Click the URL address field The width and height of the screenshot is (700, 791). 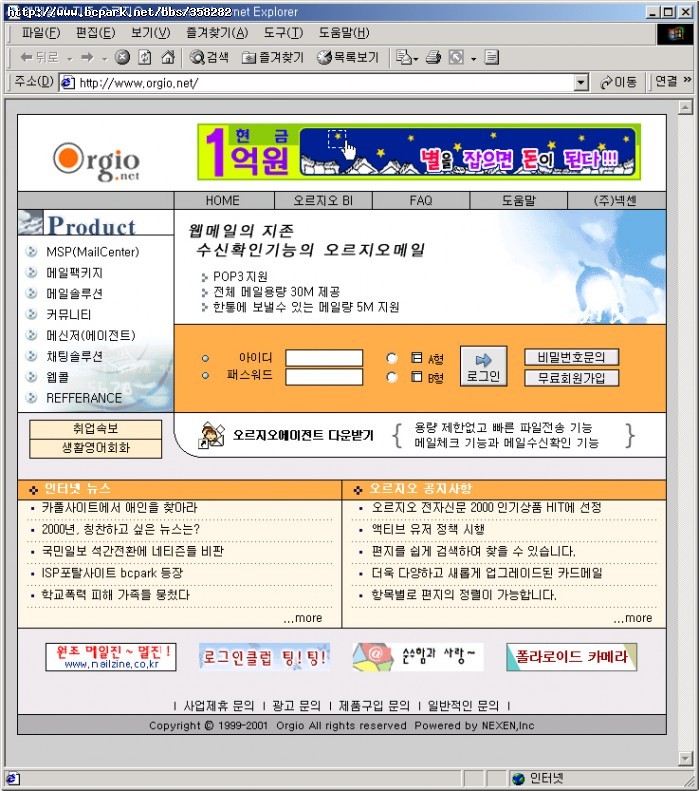point(325,82)
